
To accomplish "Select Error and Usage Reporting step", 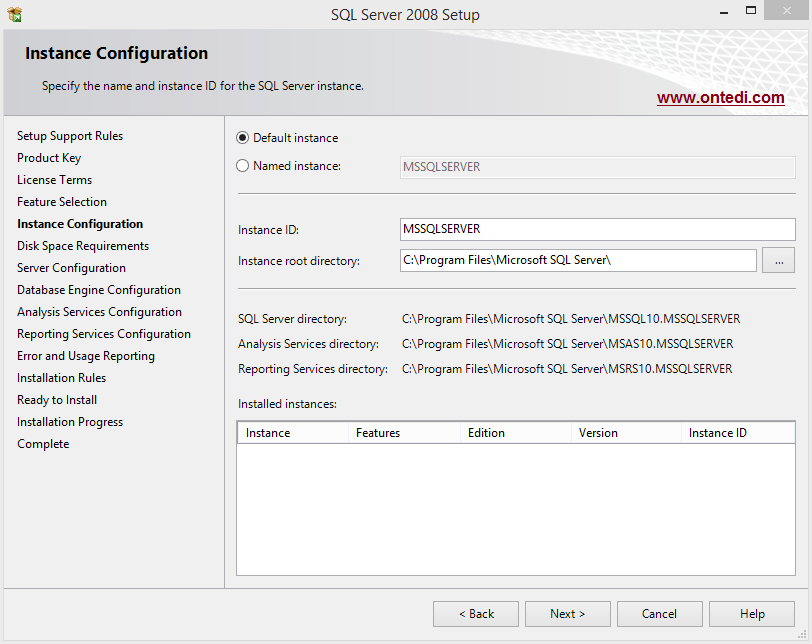I will click(86, 356).
